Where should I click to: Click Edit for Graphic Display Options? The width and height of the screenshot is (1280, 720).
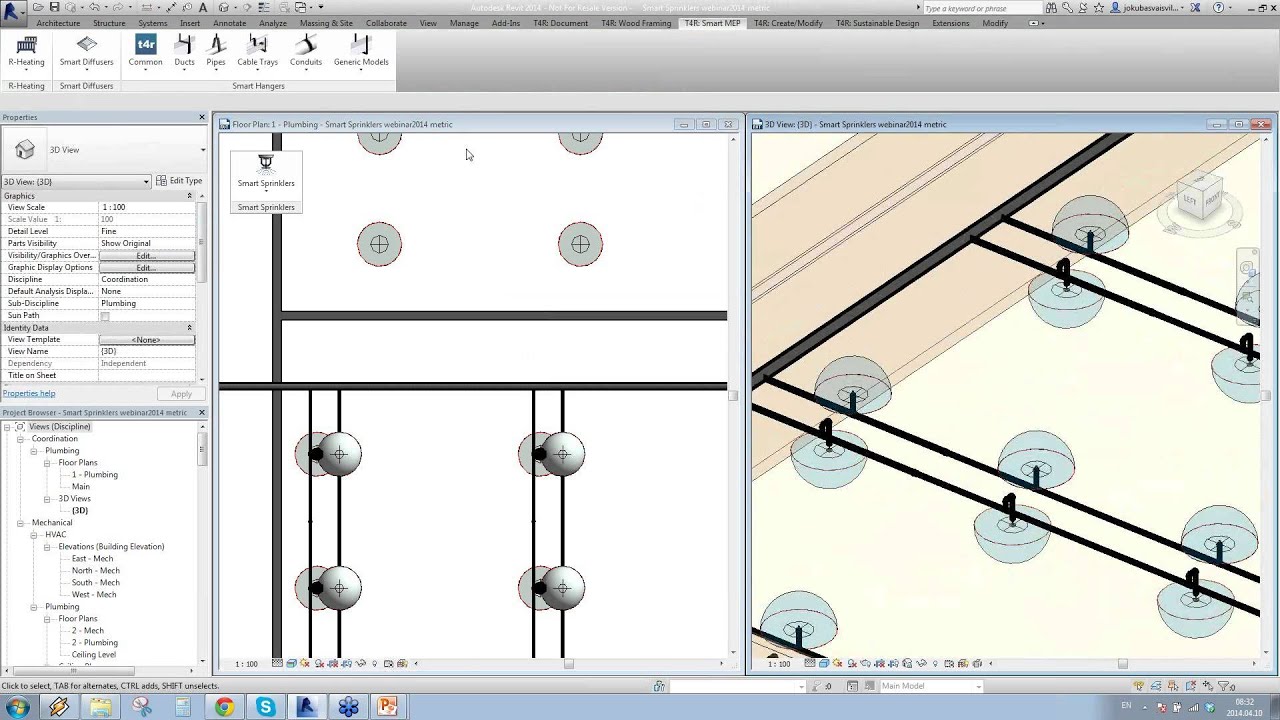click(x=147, y=268)
